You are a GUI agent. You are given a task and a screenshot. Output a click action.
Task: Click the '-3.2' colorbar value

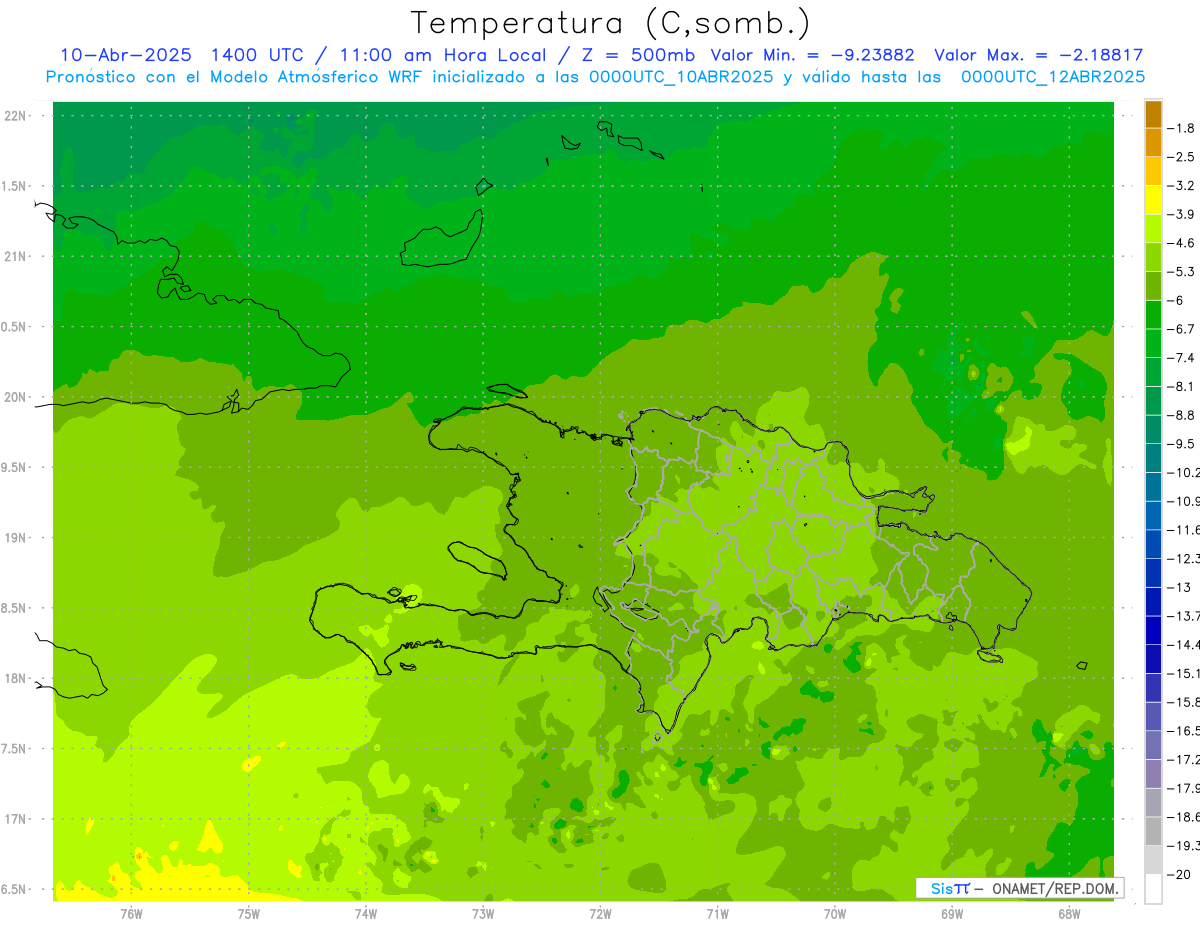click(1182, 186)
